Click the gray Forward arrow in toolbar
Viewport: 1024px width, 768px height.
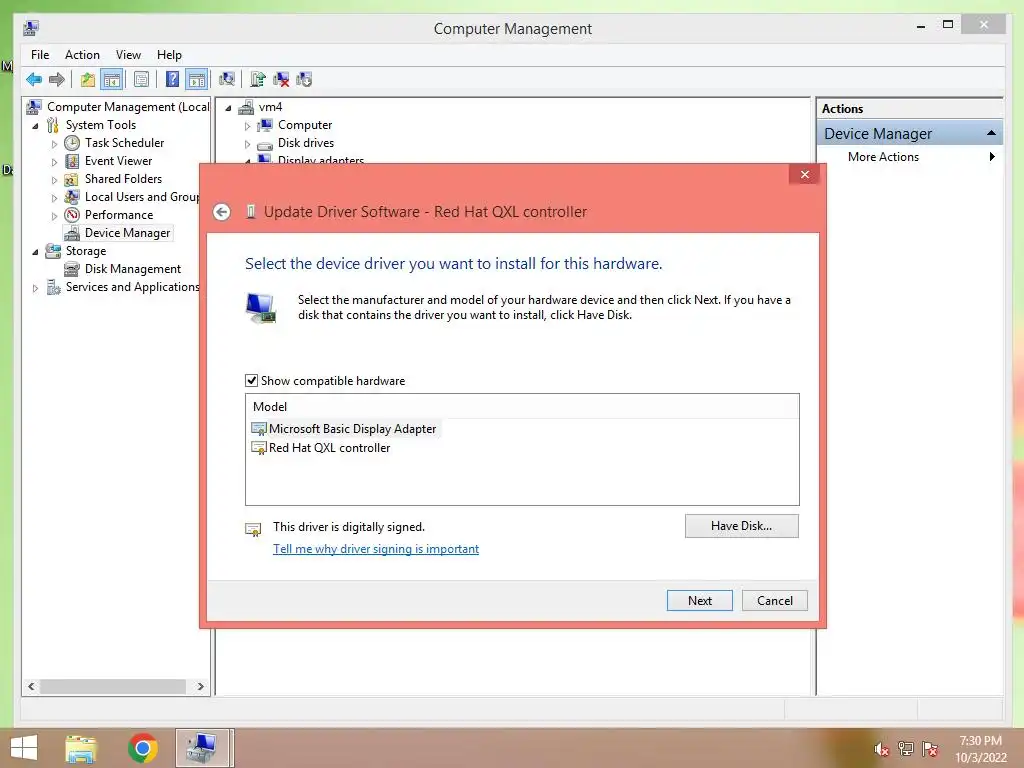(x=57, y=80)
